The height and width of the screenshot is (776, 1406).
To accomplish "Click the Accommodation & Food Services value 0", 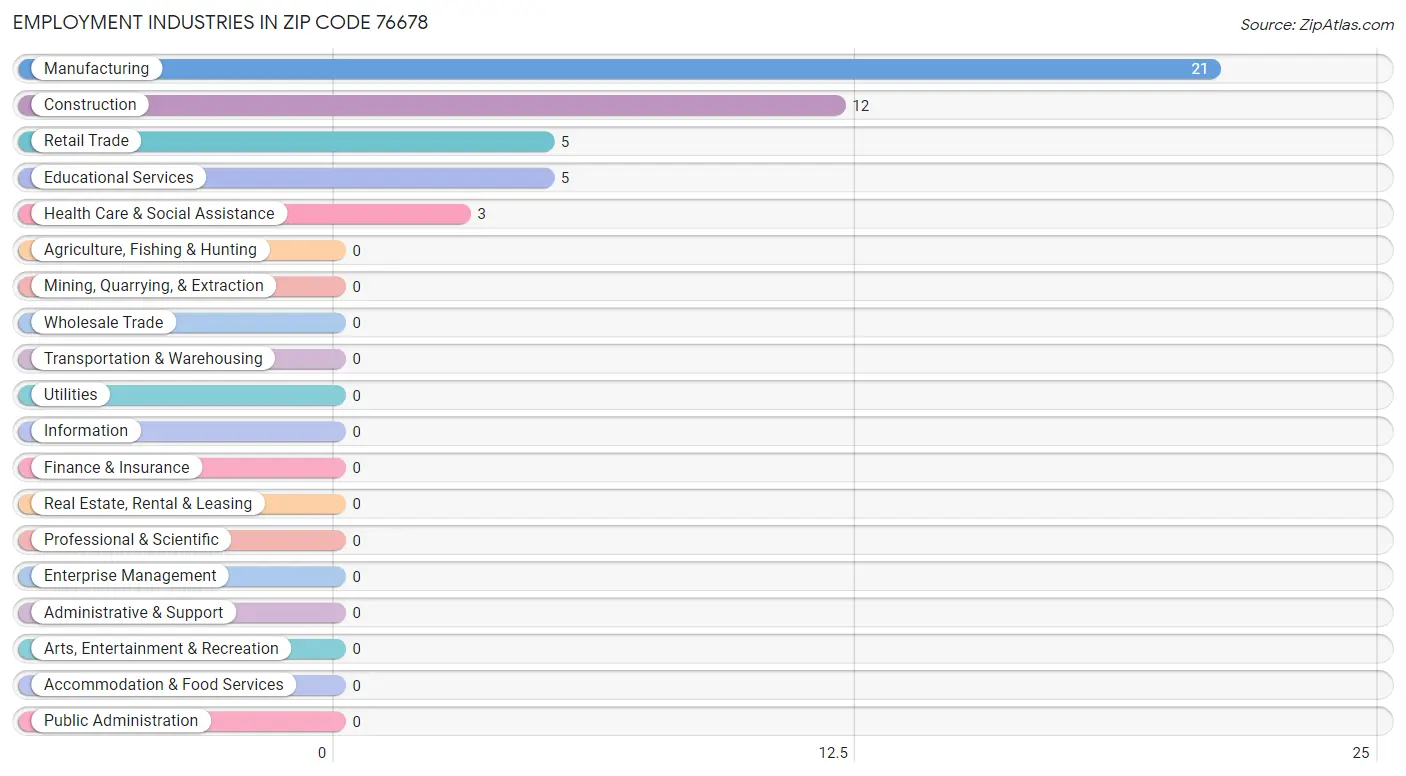I will click(356, 685).
